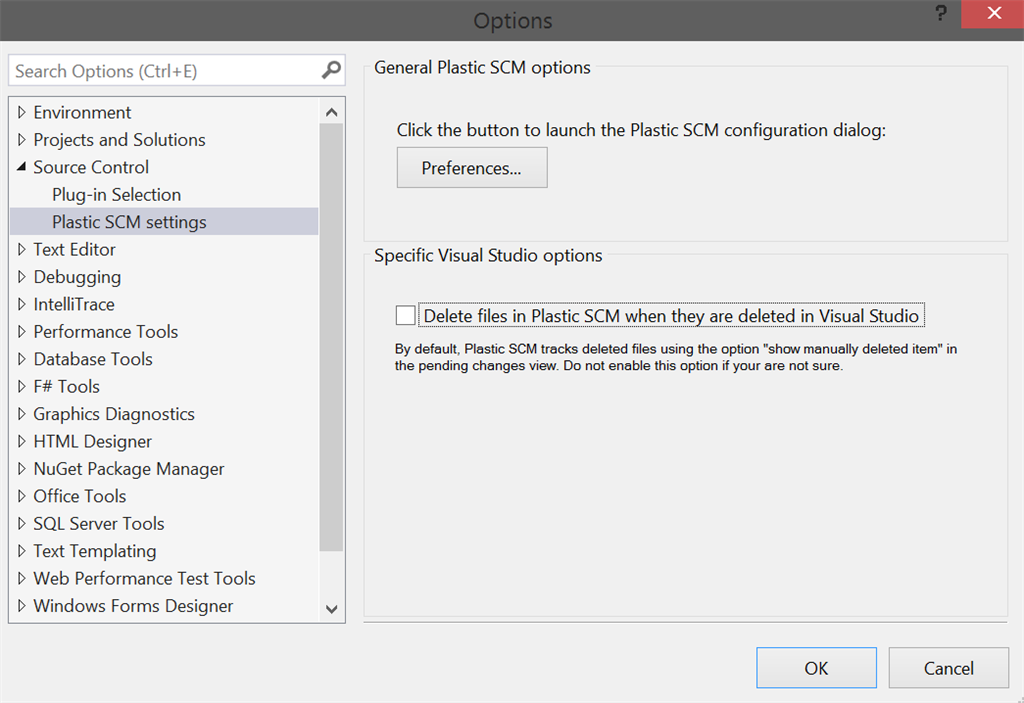Viewport: 1024px width, 703px height.
Task: Expand the Text Editor node
Action: click(22, 249)
